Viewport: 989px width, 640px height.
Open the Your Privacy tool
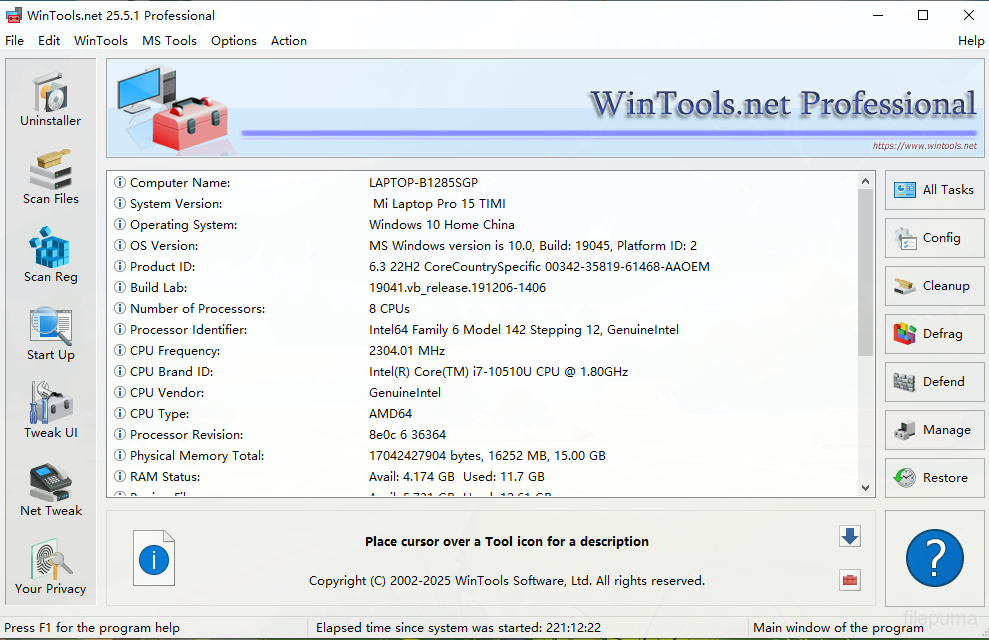(x=50, y=567)
